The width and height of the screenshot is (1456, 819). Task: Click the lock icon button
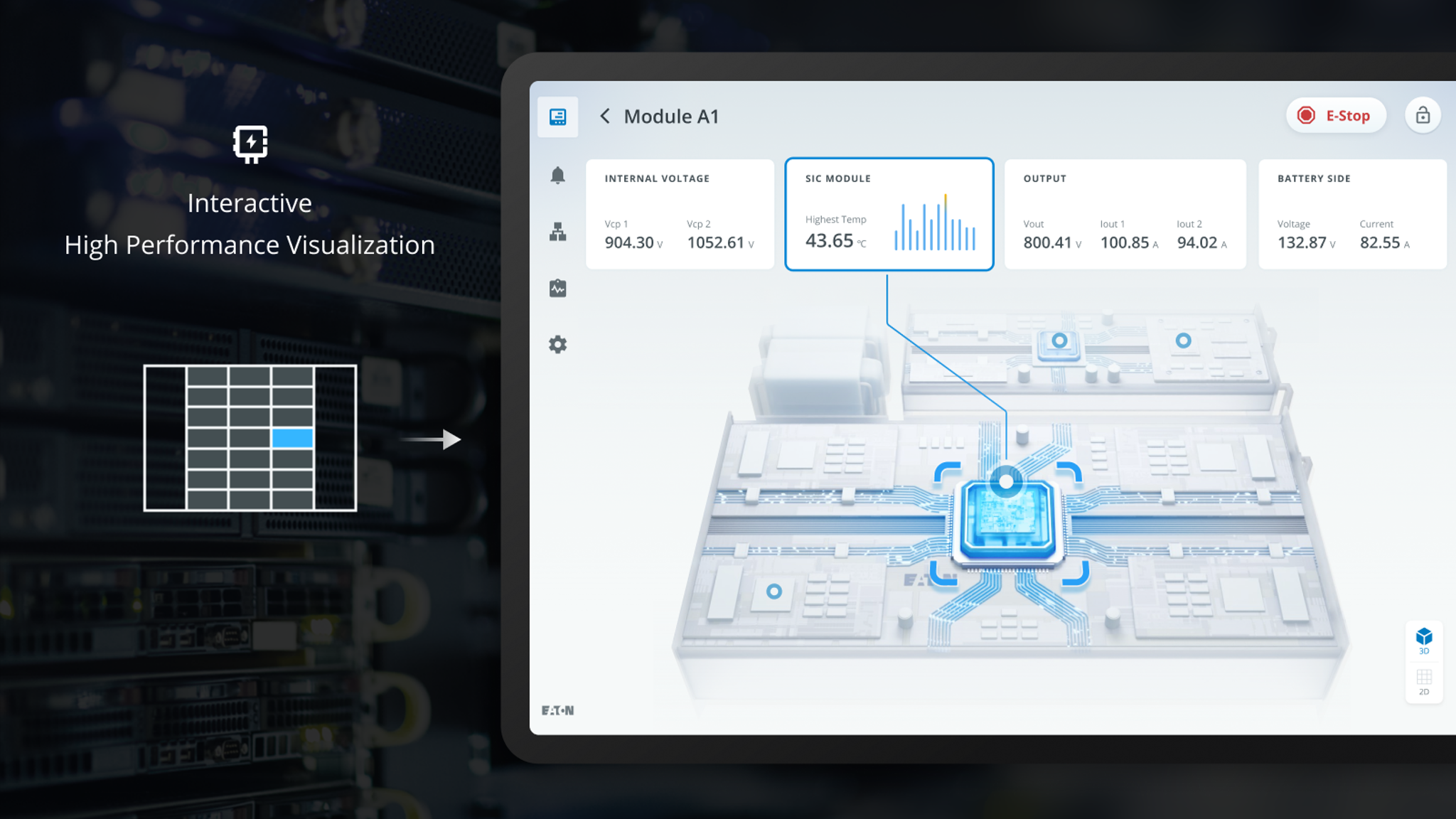pyautogui.click(x=1423, y=115)
